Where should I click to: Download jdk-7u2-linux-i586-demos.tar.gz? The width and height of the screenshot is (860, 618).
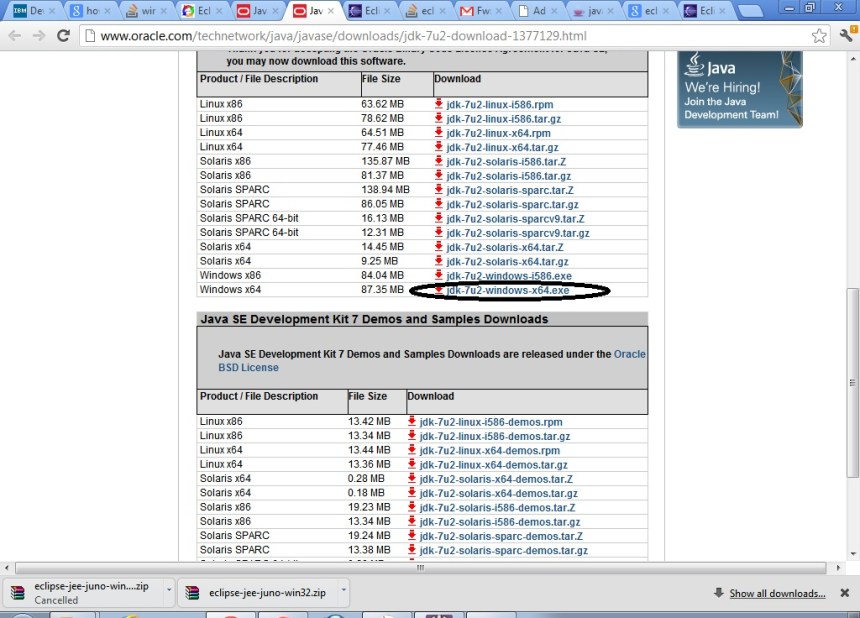click(x=495, y=436)
